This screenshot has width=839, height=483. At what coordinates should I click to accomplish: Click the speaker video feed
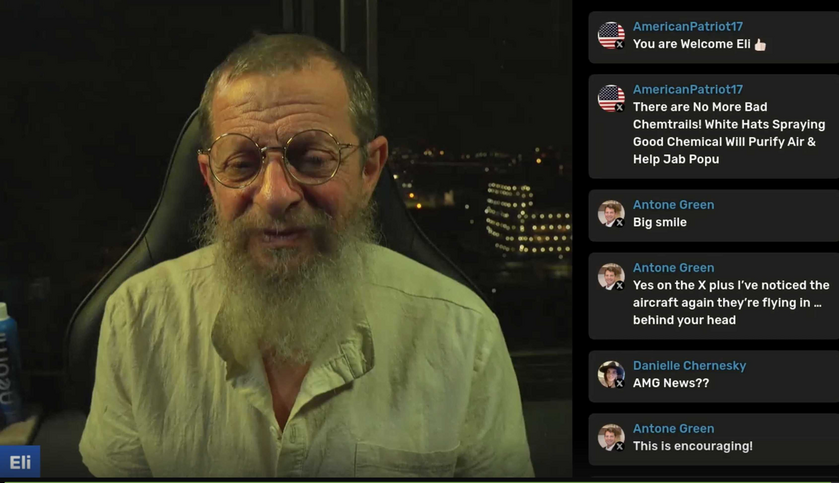286,239
